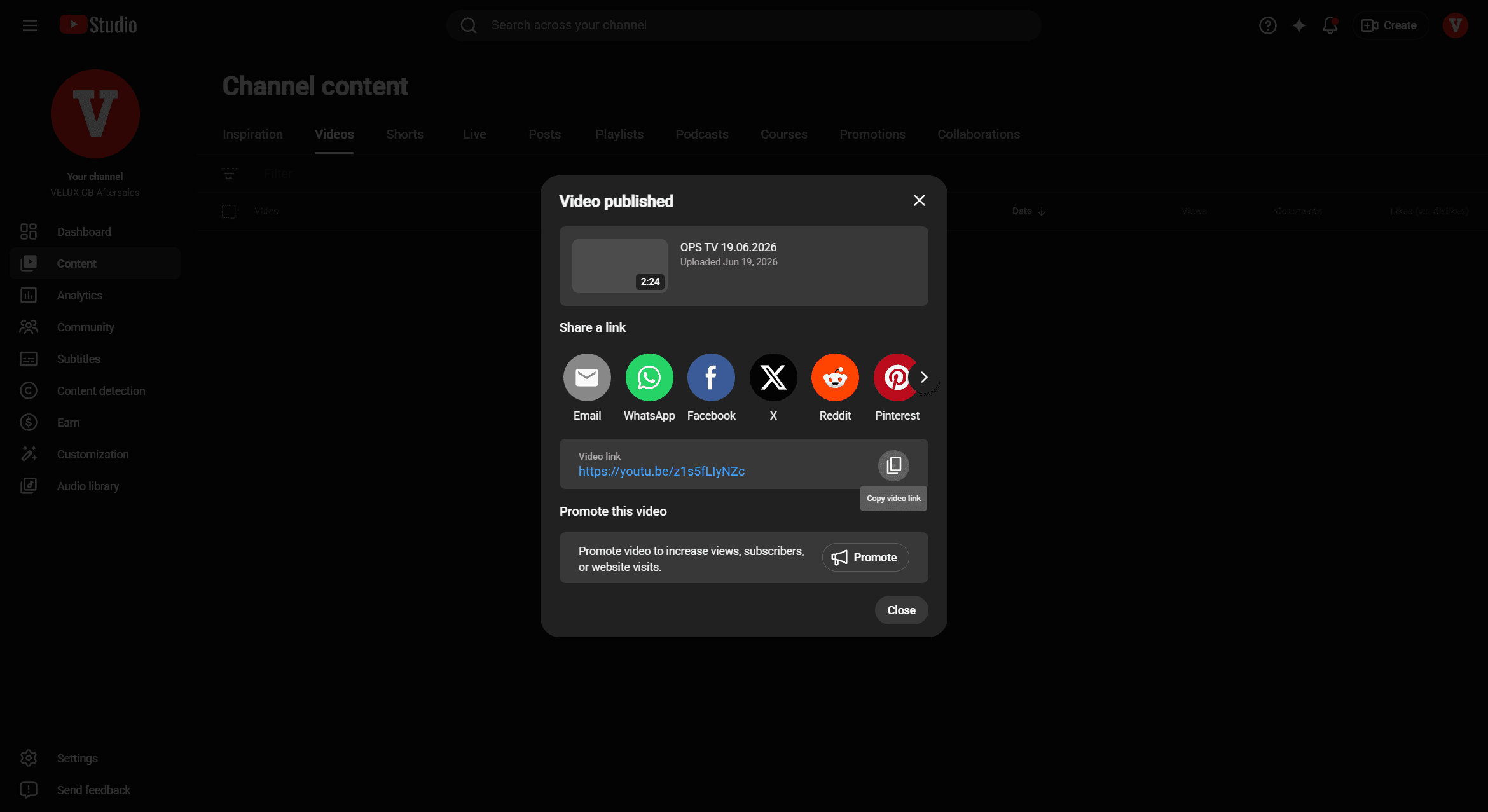
Task: Switch to the Inspiration tab
Action: pyautogui.click(x=252, y=134)
